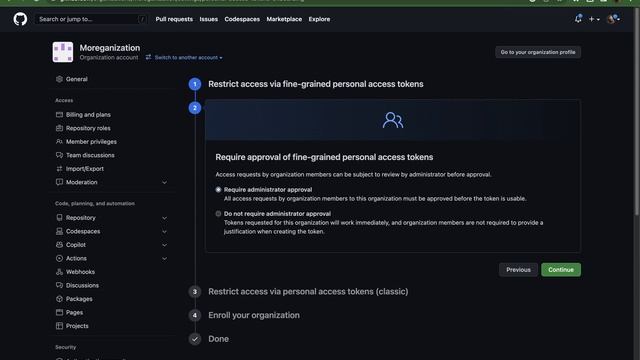Screen dimensions: 640x360
Task: Click the Discussions icon in sidebar
Action: pyautogui.click(x=59, y=285)
